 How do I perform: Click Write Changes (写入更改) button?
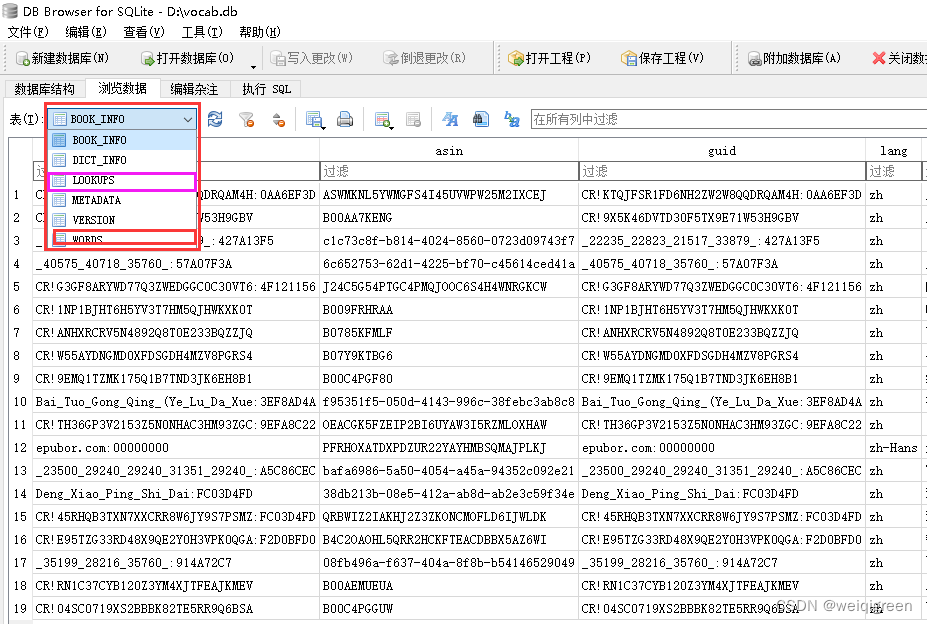tap(311, 58)
